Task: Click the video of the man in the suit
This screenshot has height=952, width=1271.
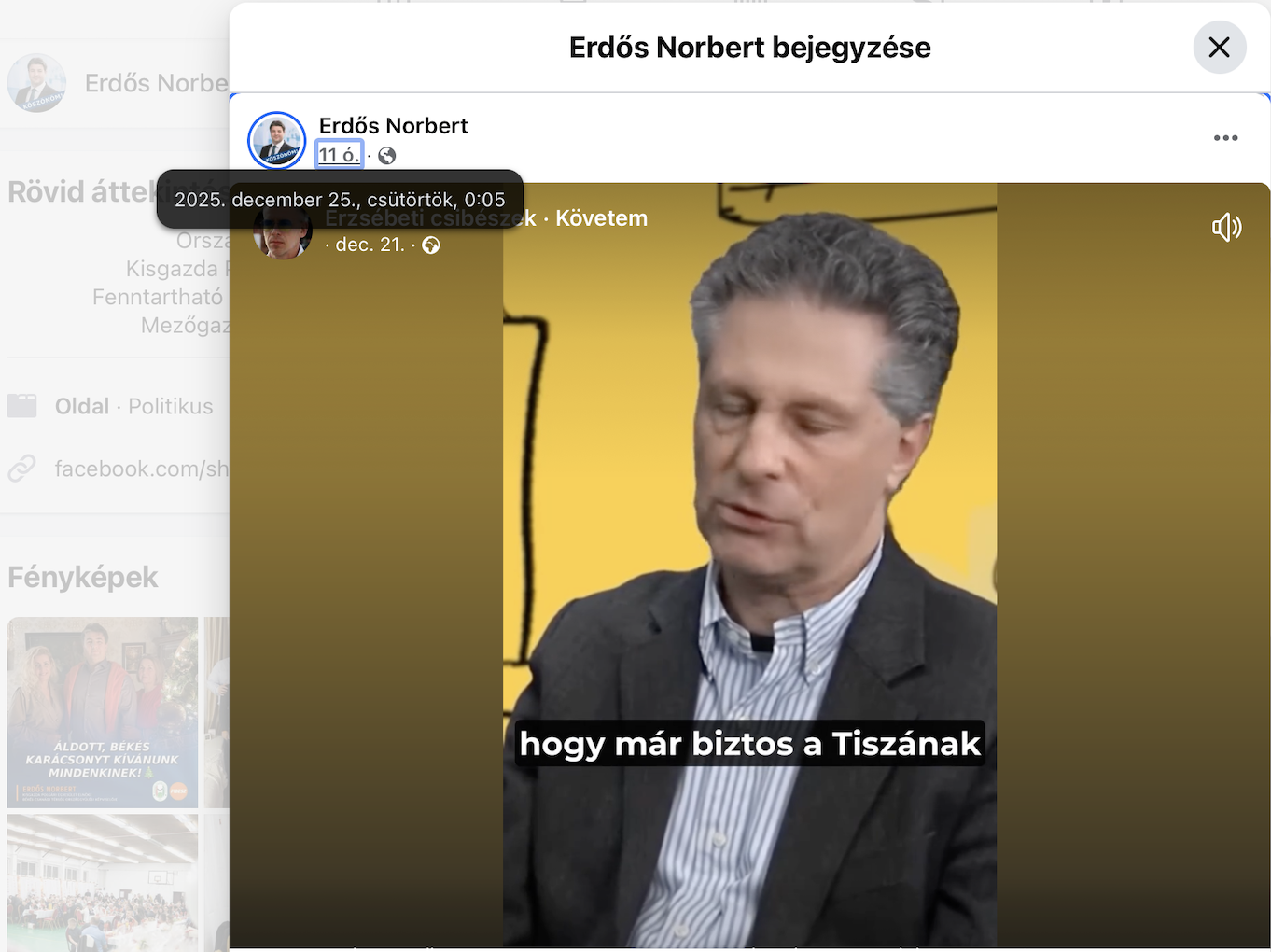Action: pos(749,560)
